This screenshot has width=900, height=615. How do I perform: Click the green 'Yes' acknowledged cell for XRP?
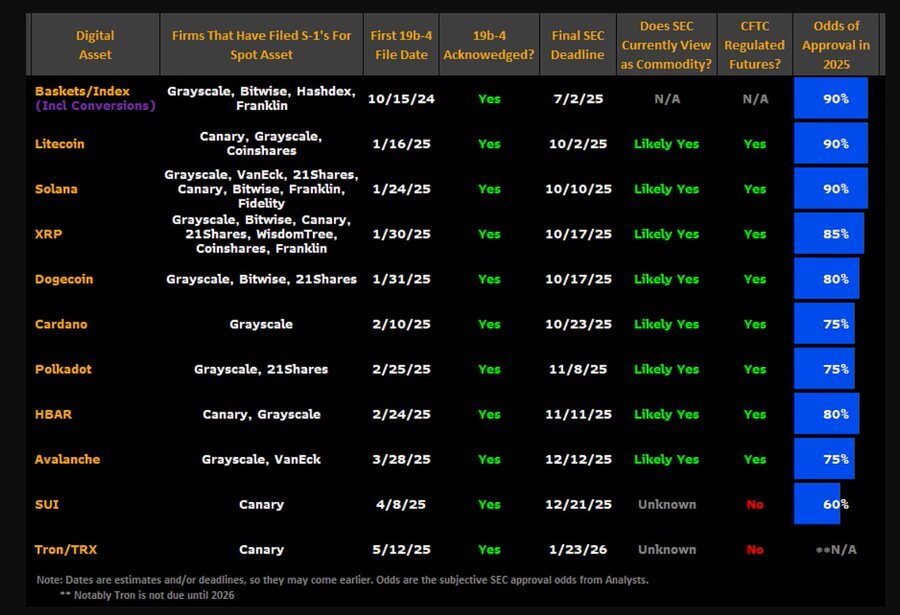[x=489, y=234]
